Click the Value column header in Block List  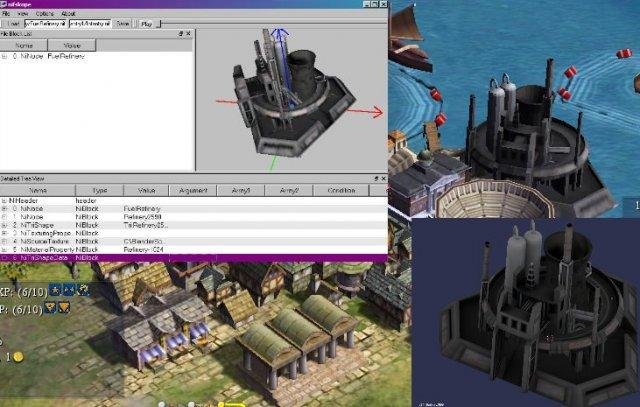tap(72, 45)
